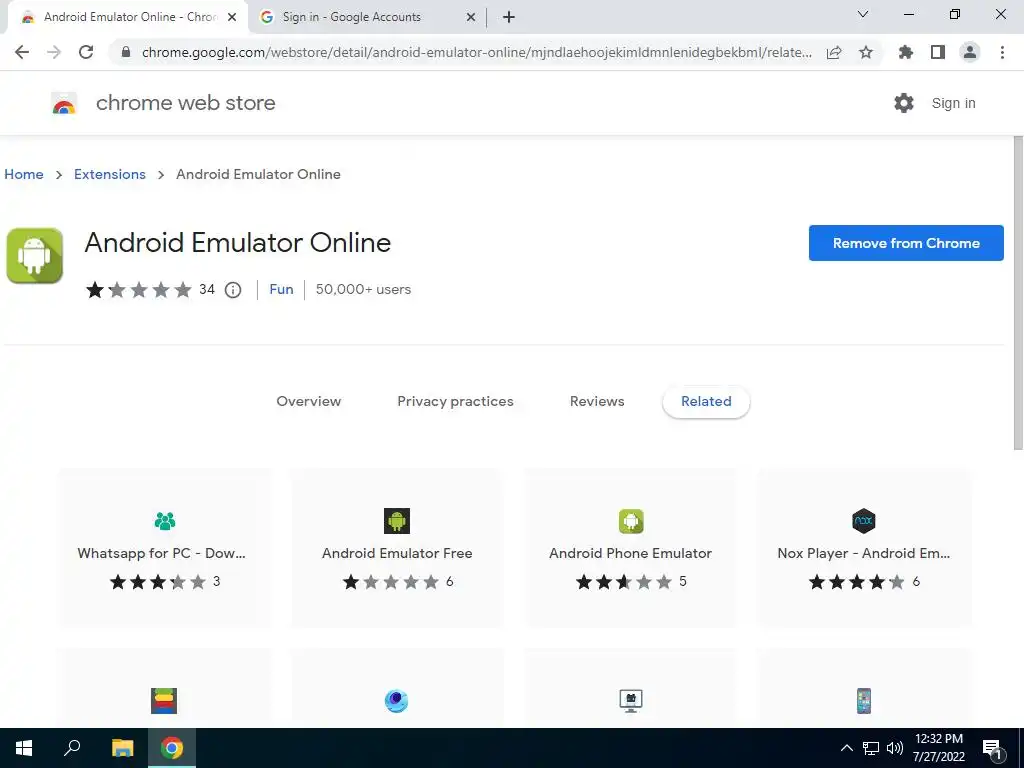Open the Chrome profile avatar
Screen dimensions: 1024x768
970,52
